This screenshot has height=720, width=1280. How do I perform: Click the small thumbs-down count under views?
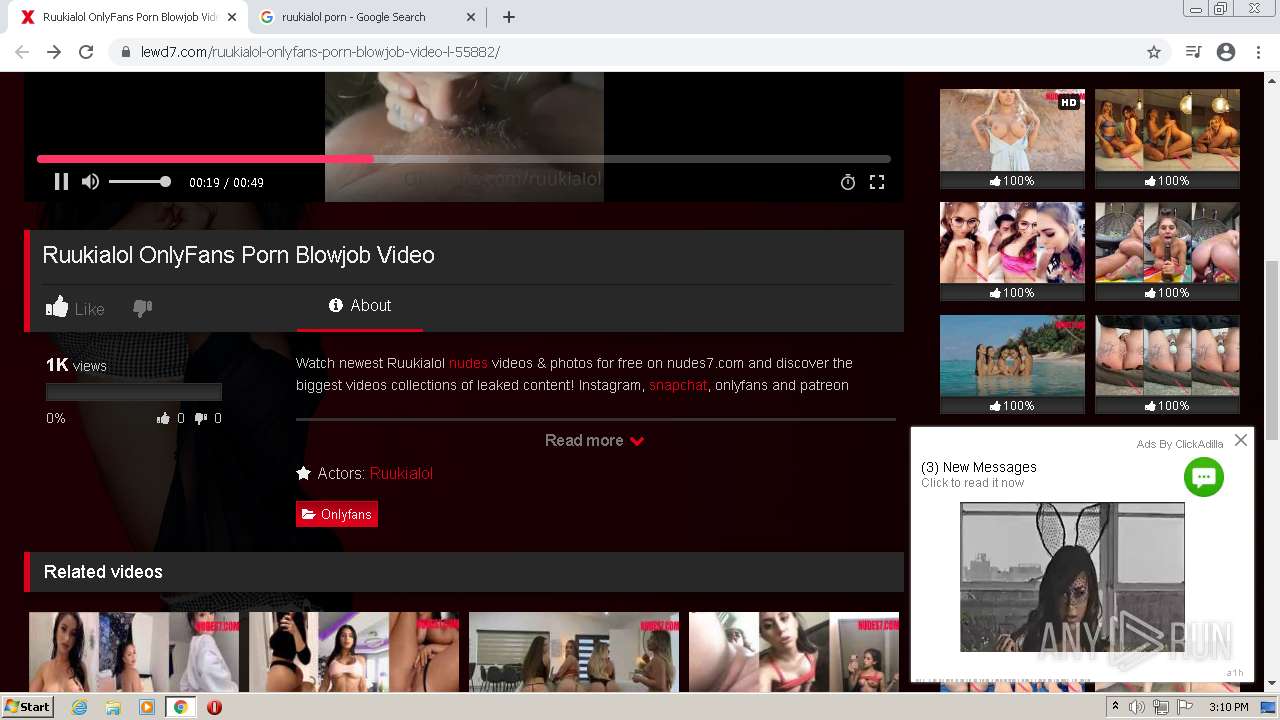208,418
